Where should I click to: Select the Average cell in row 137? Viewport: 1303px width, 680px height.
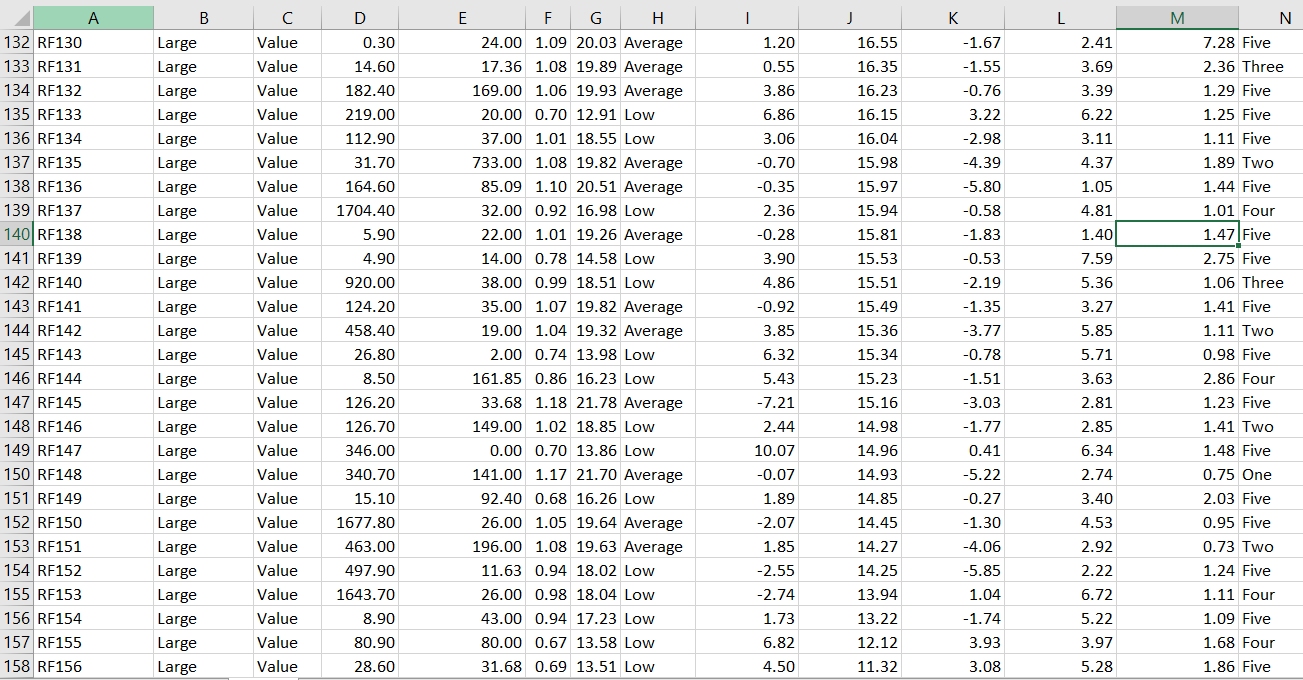pos(657,162)
